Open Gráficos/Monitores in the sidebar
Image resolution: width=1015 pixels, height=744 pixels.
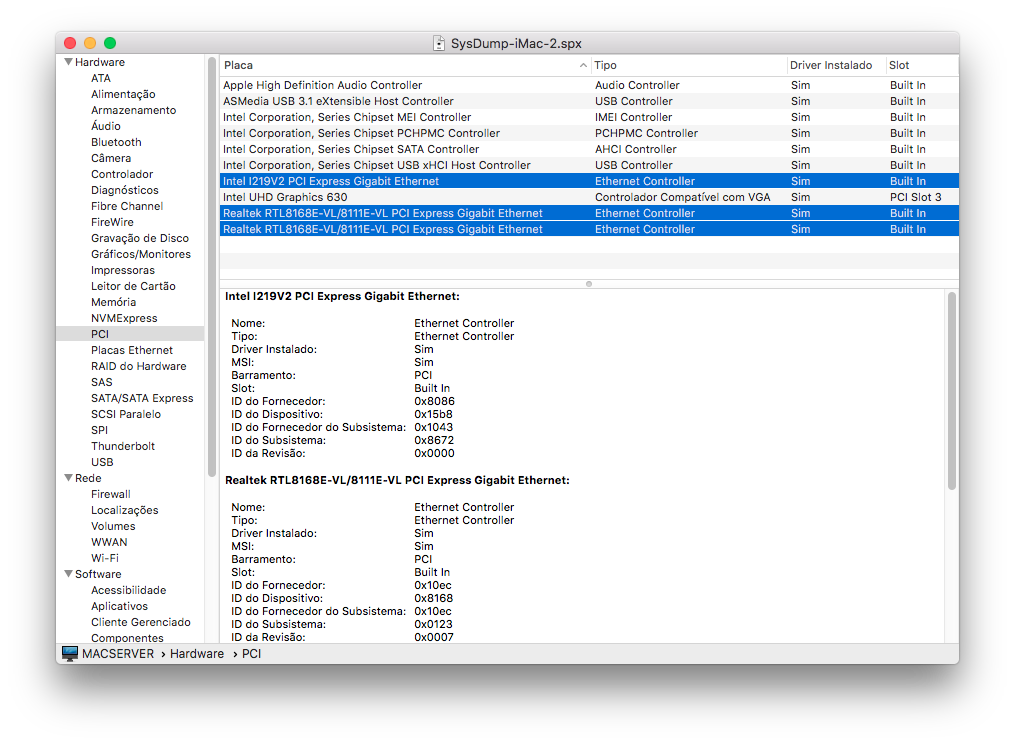[x=140, y=254]
